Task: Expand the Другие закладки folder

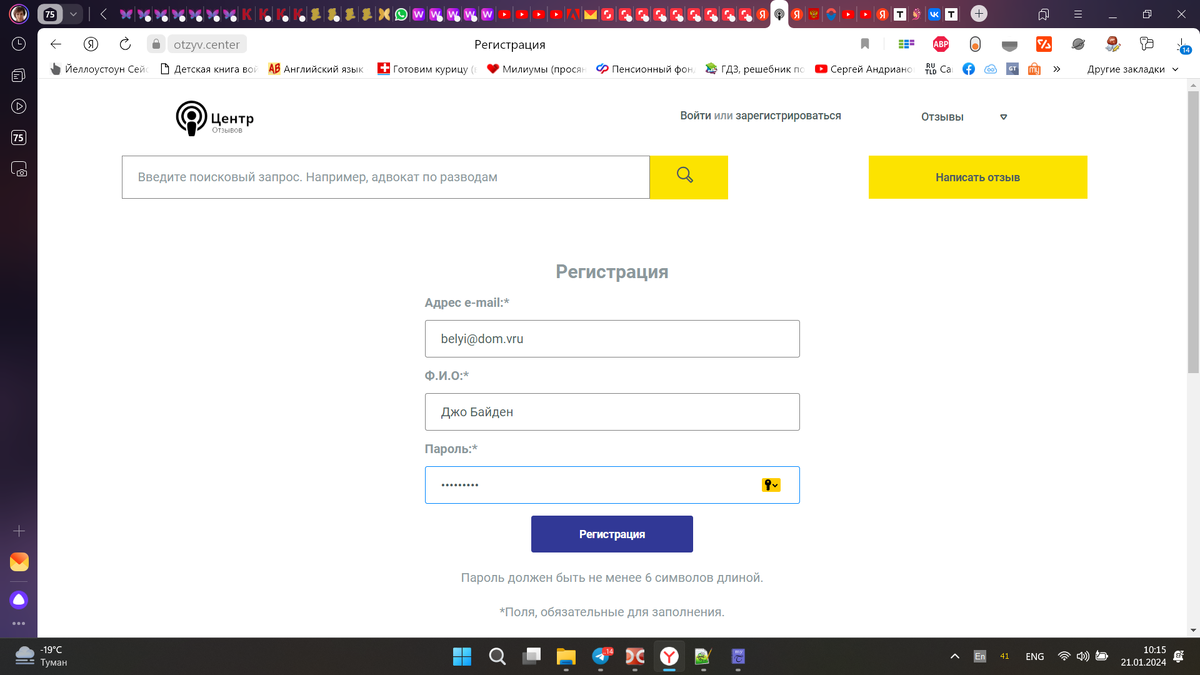Action: pos(1133,69)
